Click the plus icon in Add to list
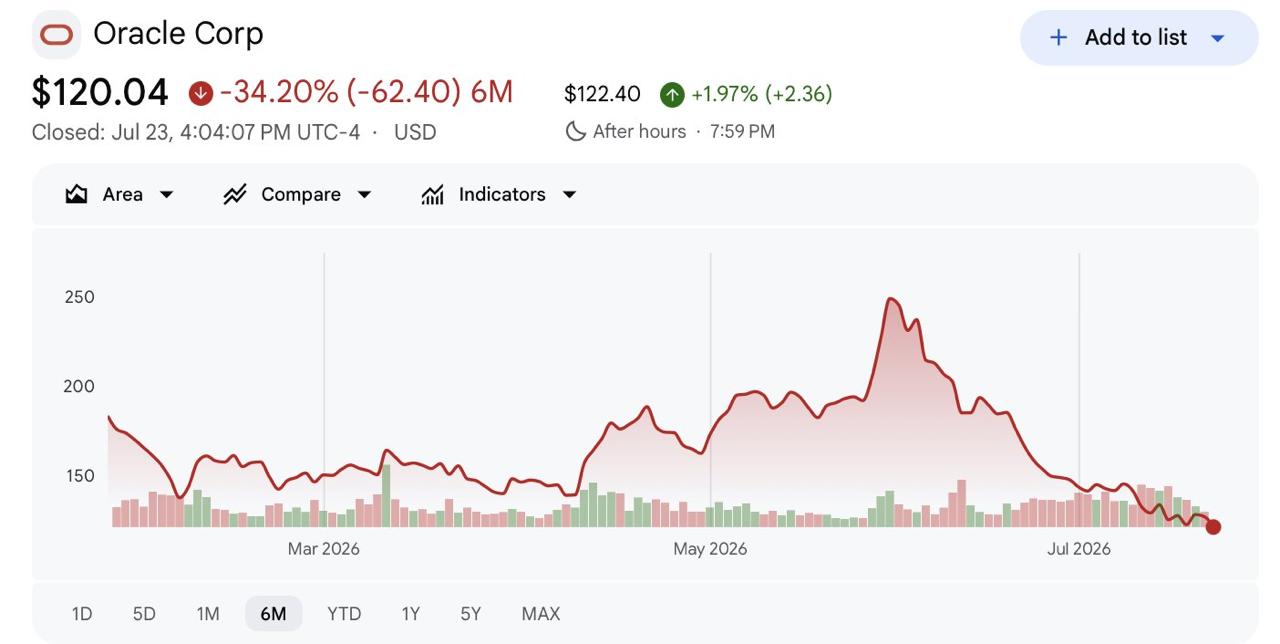This screenshot has height=644, width=1280. point(1058,37)
